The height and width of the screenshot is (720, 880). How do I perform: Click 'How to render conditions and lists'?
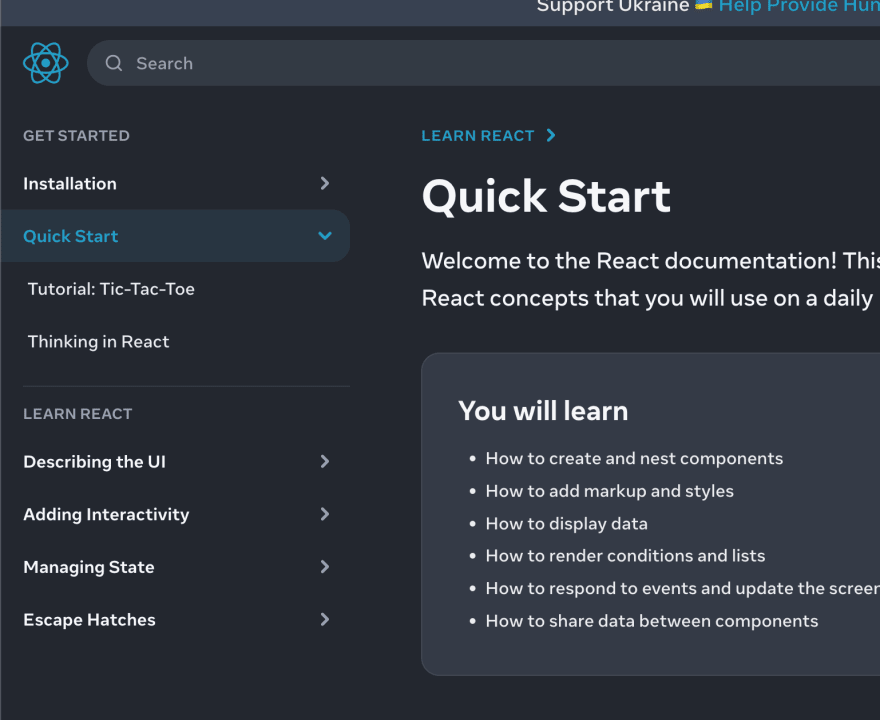pos(625,556)
